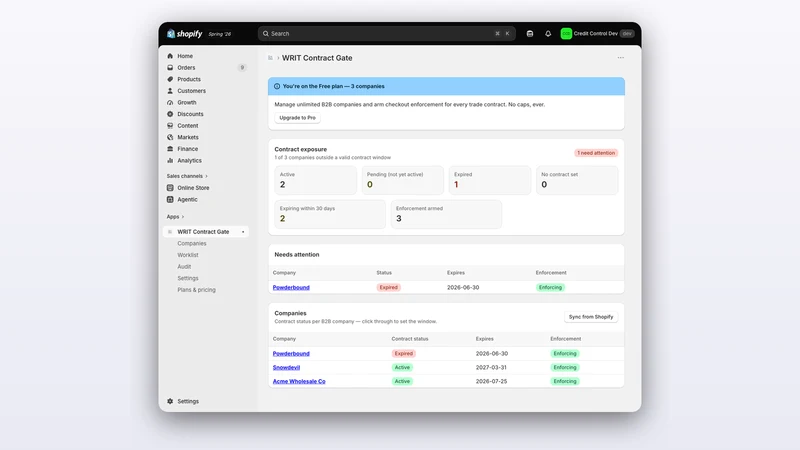Expand the Sales channels section chevron
The image size is (800, 450).
(x=206, y=176)
